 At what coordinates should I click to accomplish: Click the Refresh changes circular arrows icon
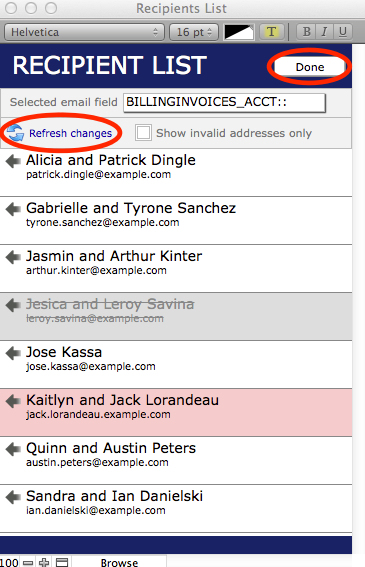(16, 133)
